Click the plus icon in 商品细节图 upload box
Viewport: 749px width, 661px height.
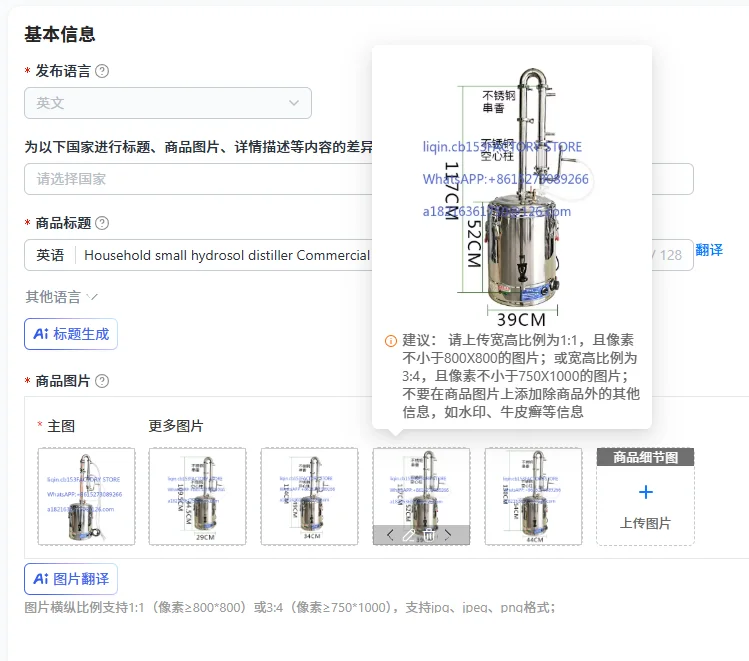[x=645, y=492]
